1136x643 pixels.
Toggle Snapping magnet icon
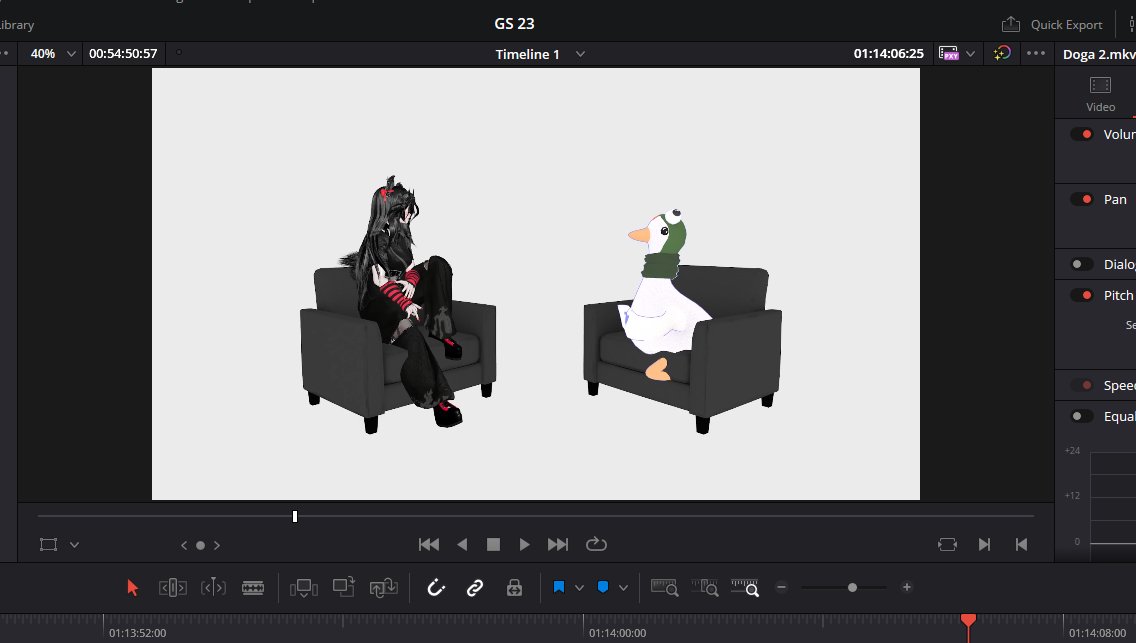pos(435,587)
